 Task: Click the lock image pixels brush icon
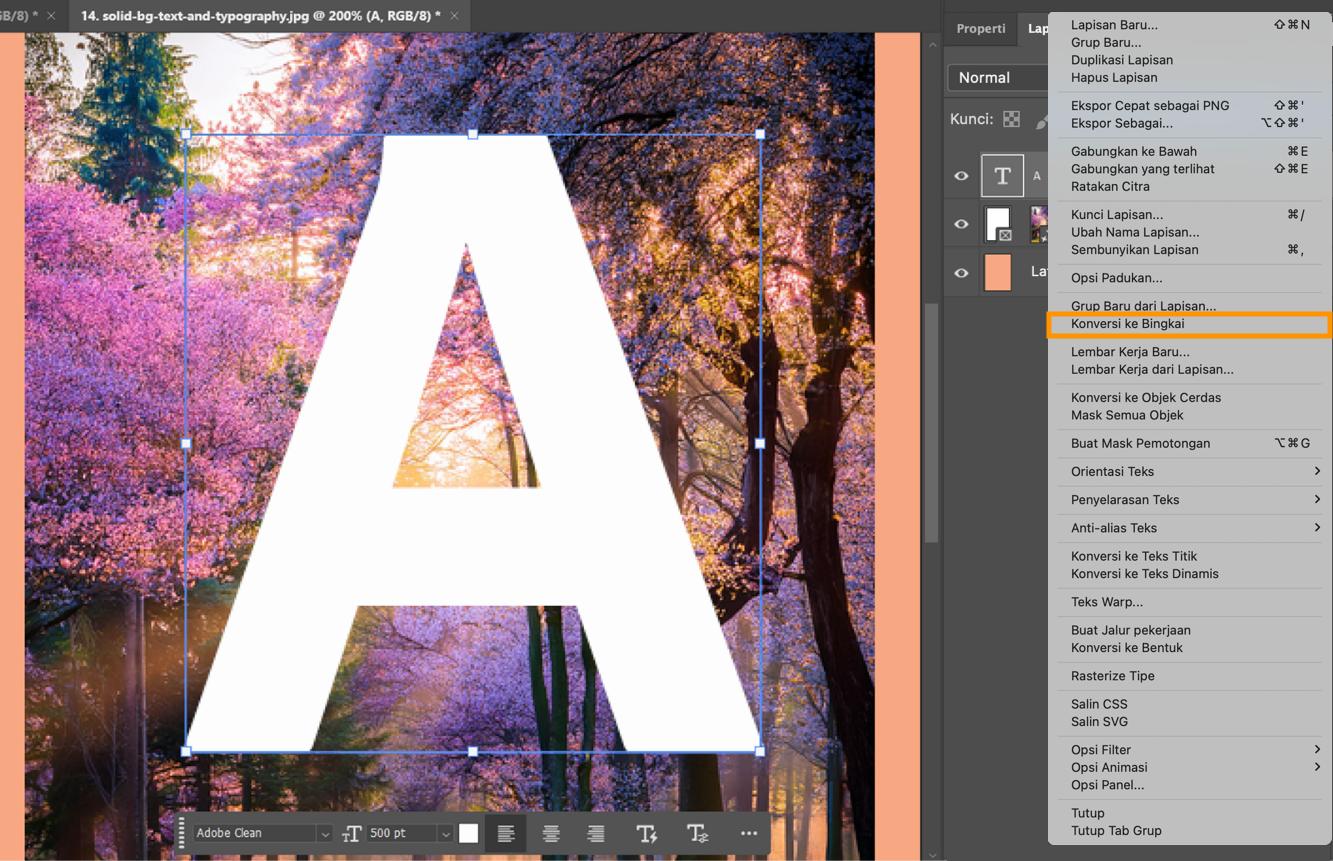tap(1043, 118)
